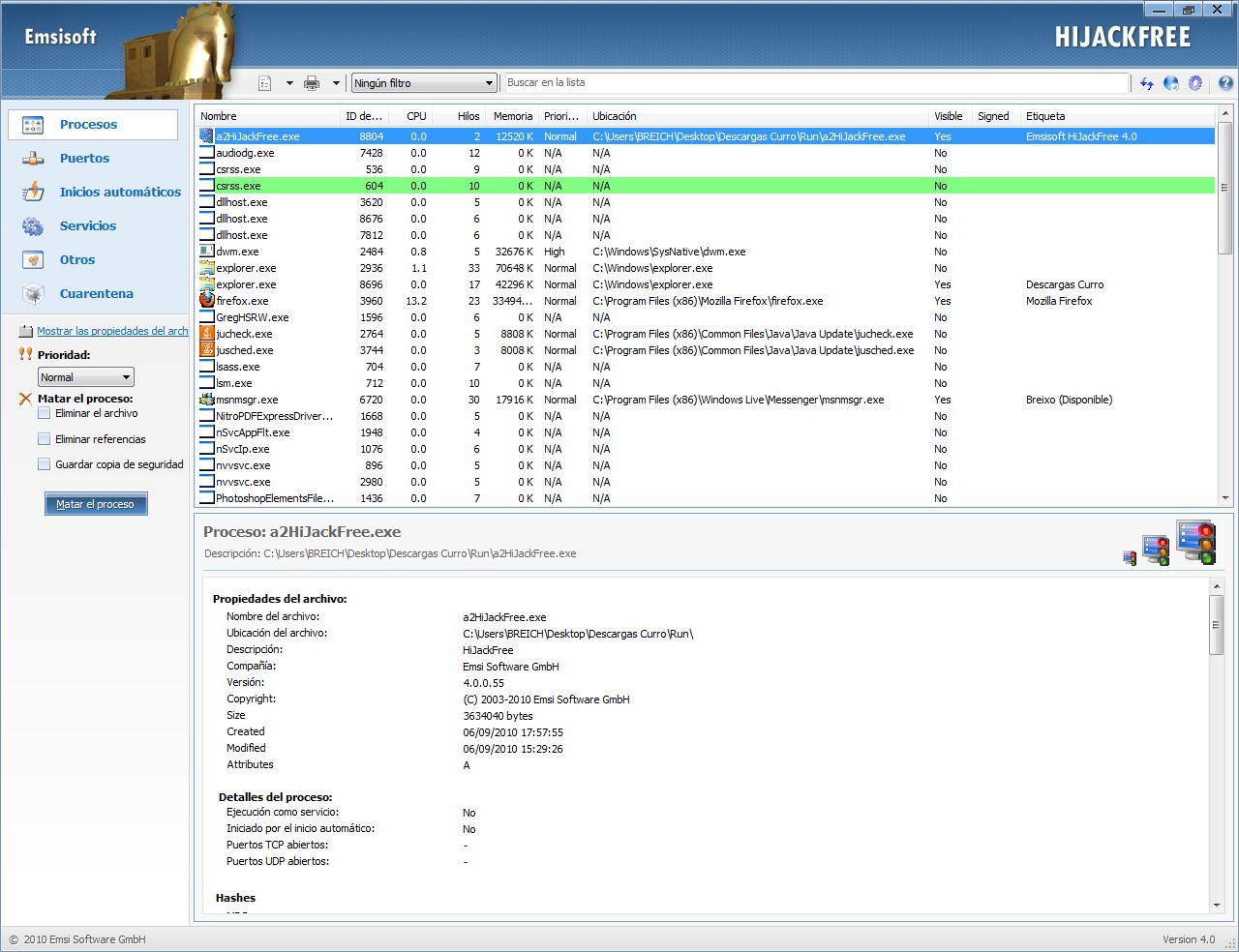Click the smallest traffic light monitor icon
This screenshot has width=1239, height=952.
coord(1130,558)
